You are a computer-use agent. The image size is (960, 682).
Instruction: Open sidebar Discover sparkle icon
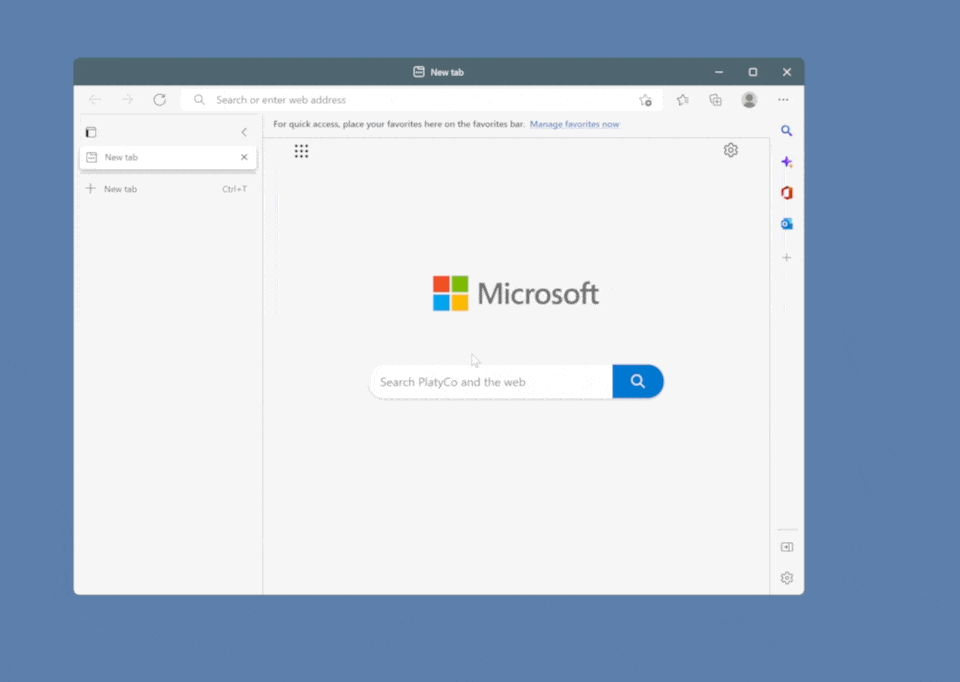point(787,162)
